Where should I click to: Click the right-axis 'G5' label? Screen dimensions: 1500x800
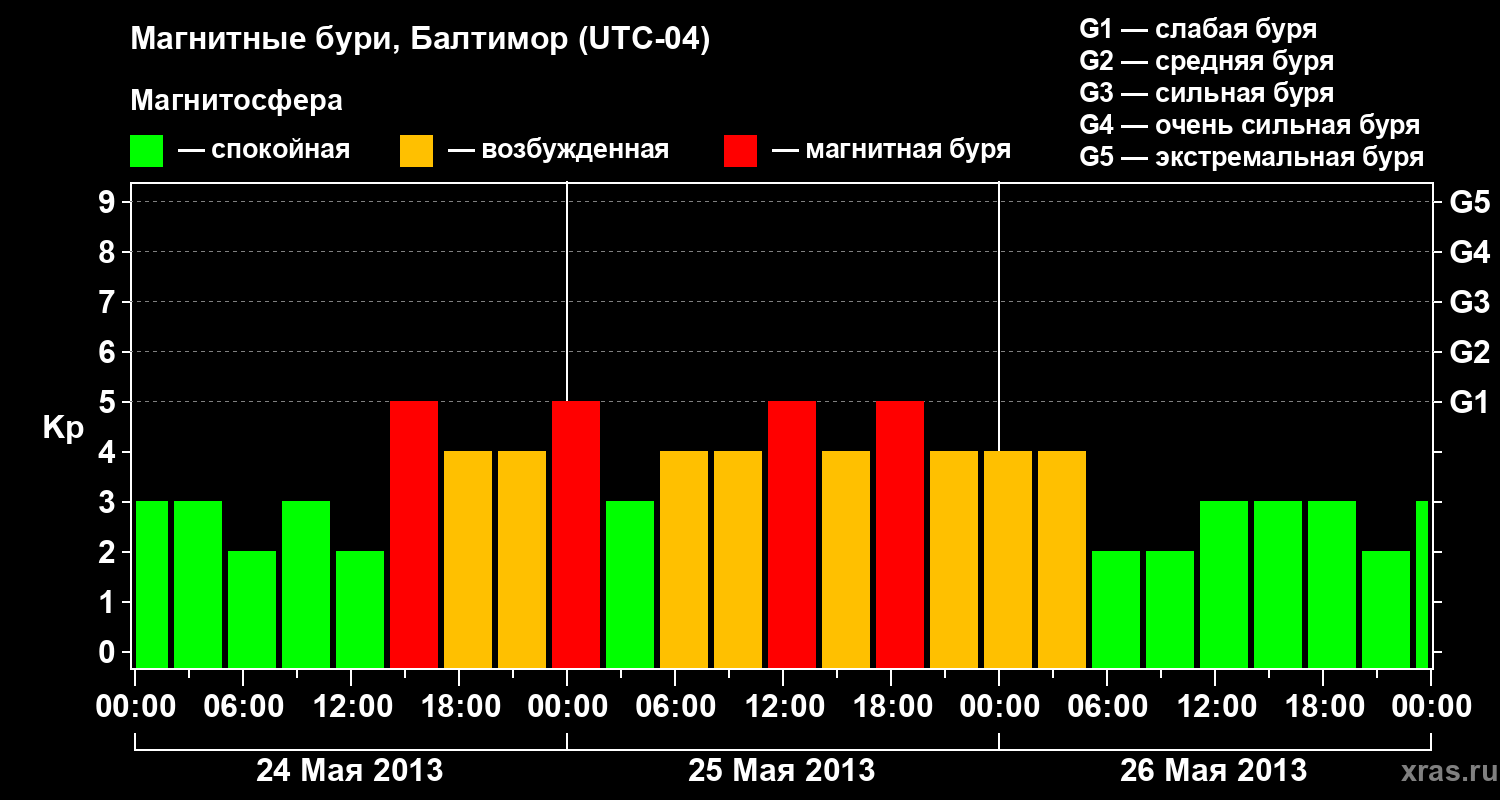(x=1469, y=203)
